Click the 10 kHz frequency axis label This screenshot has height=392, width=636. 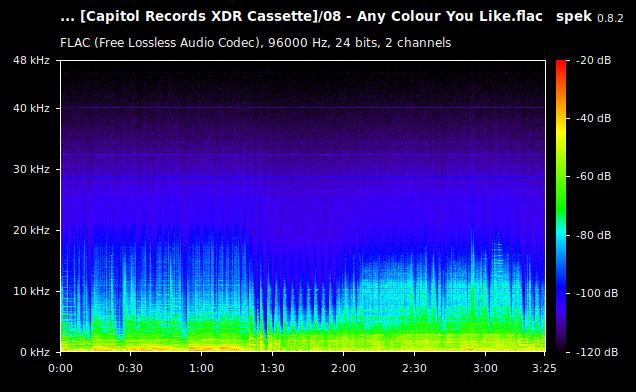31,291
